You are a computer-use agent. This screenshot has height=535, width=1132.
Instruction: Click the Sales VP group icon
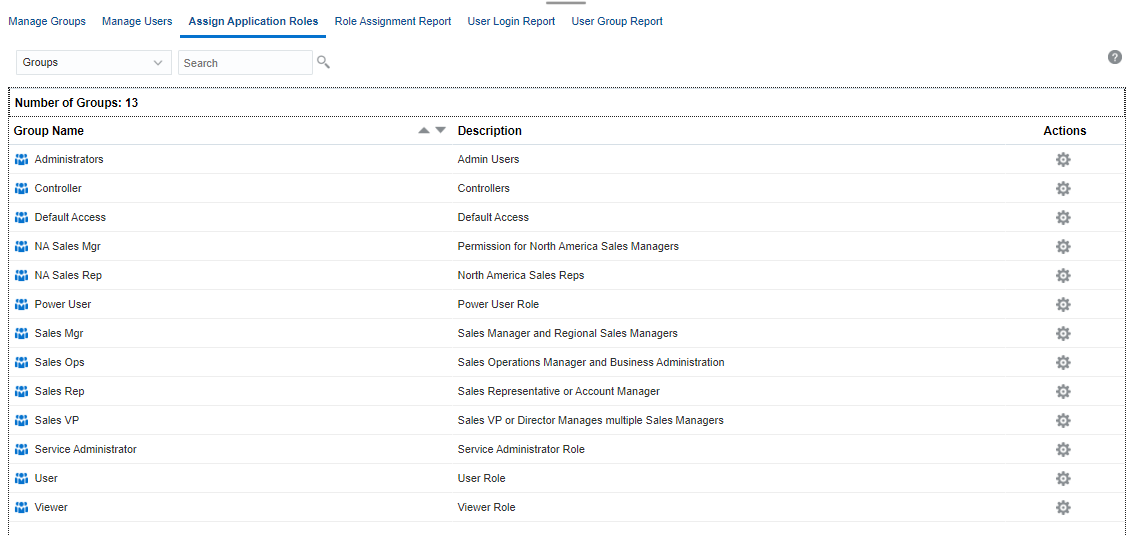[21, 420]
